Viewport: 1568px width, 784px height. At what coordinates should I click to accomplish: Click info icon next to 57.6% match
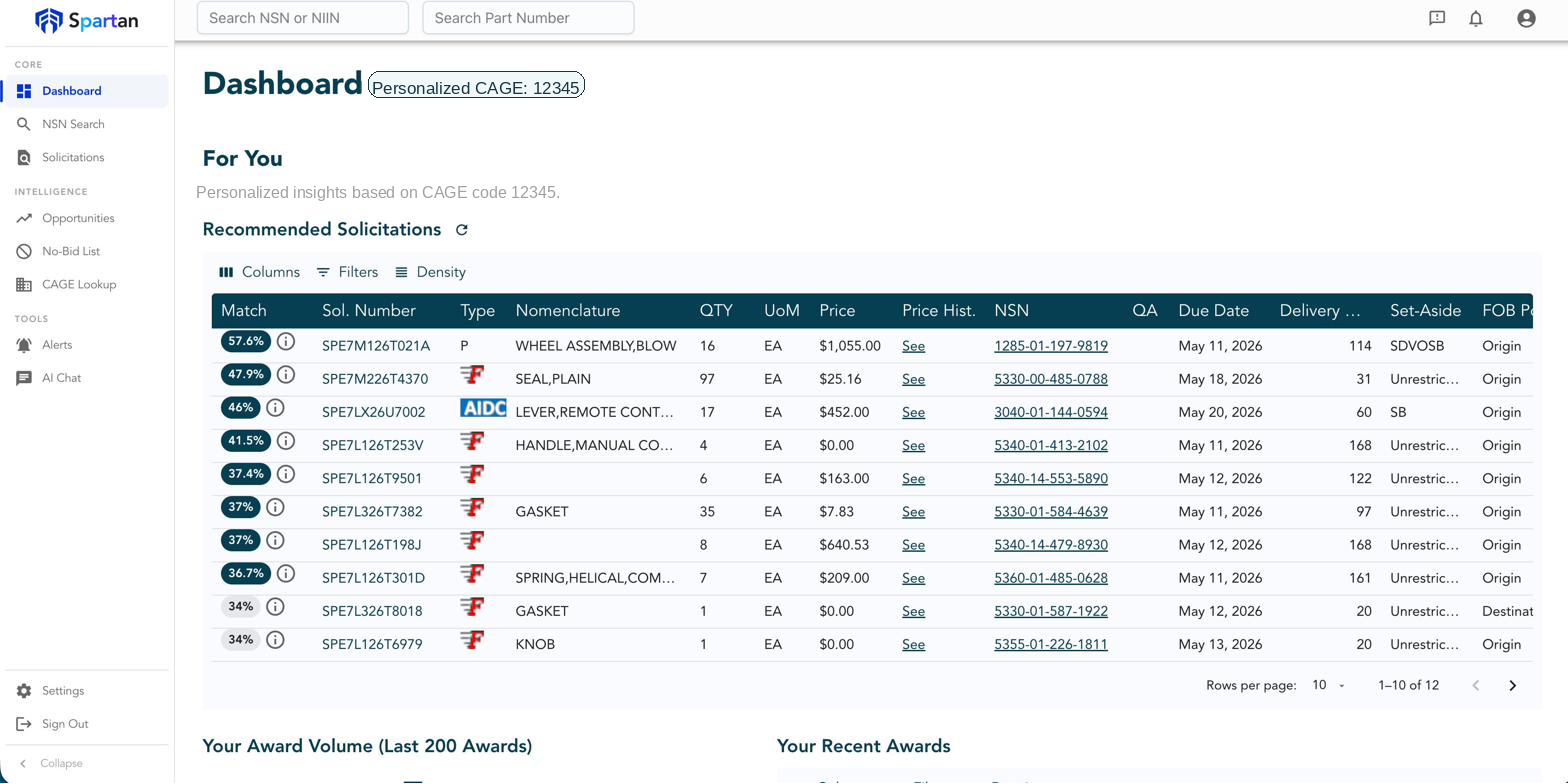pyautogui.click(x=286, y=342)
